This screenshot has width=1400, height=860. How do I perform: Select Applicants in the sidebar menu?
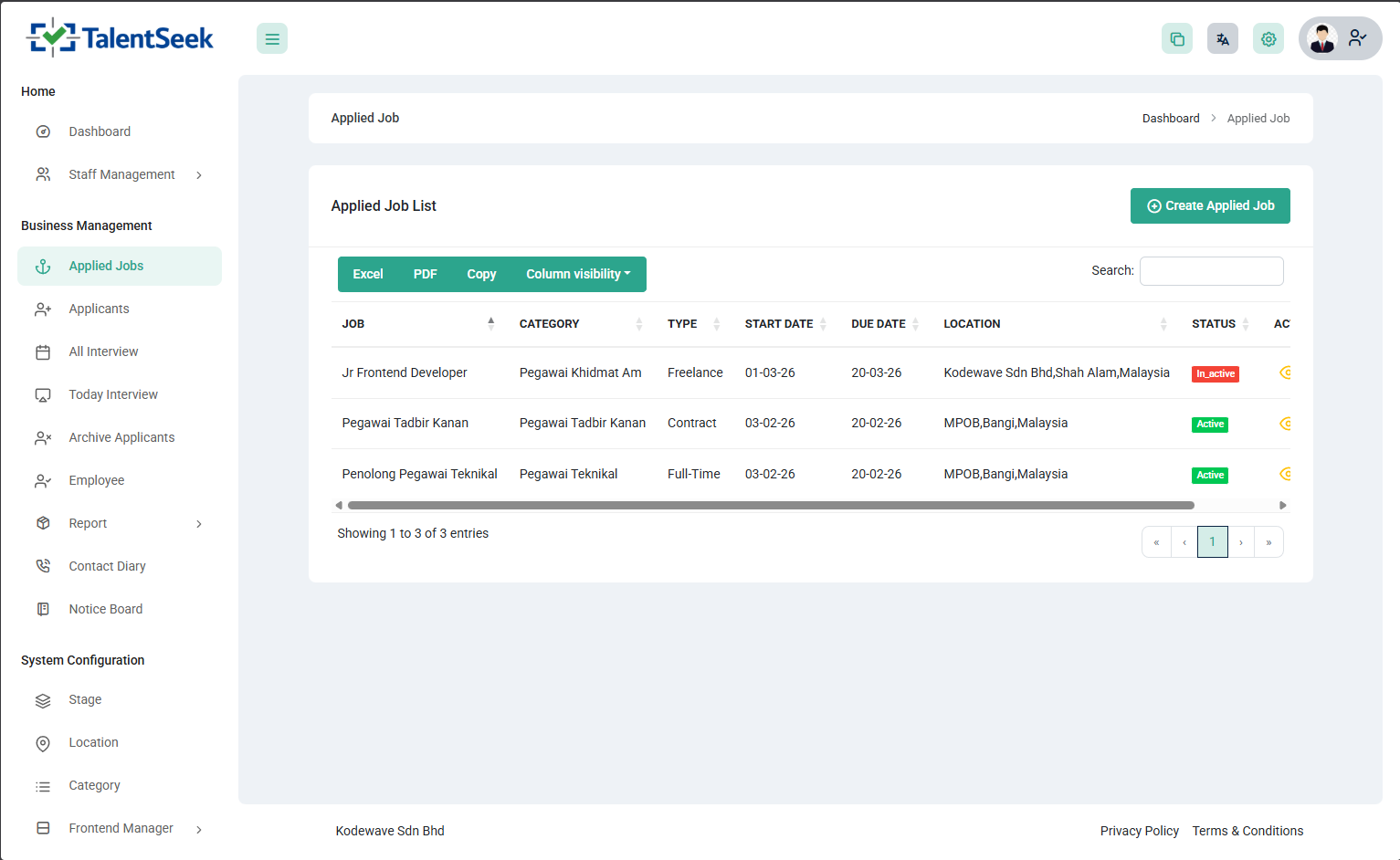[99, 309]
